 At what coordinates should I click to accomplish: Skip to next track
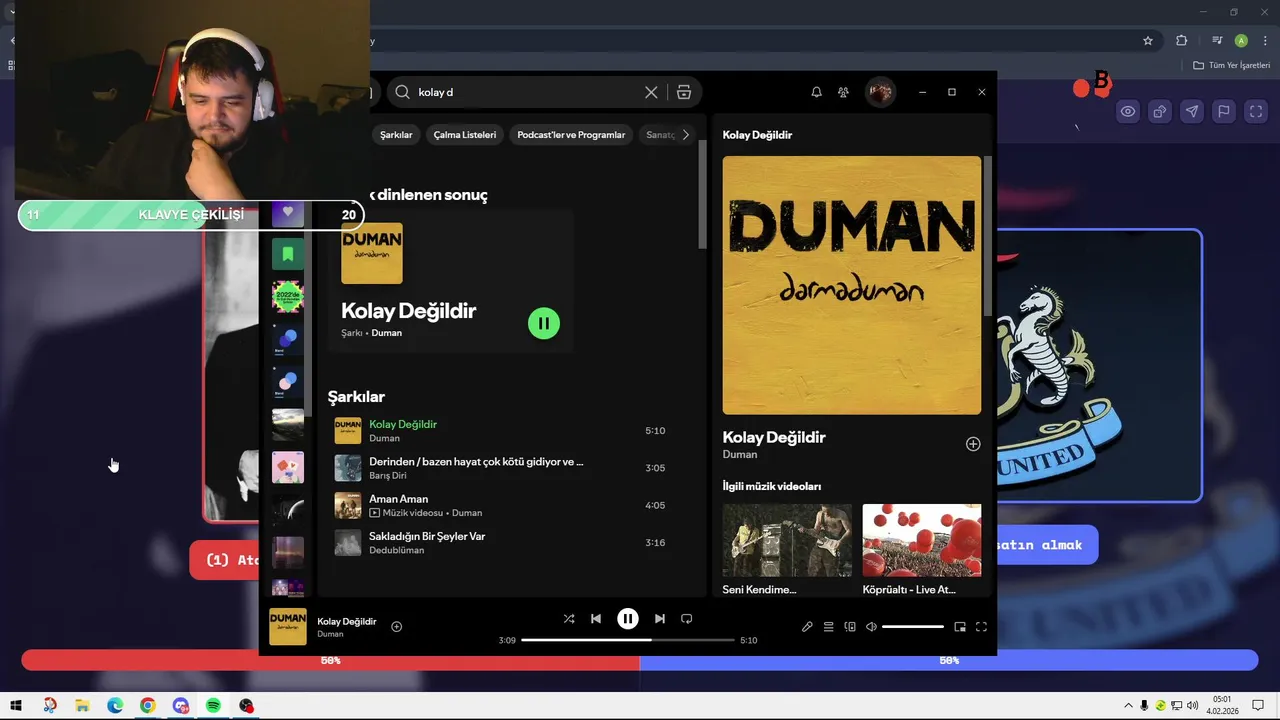(x=659, y=619)
